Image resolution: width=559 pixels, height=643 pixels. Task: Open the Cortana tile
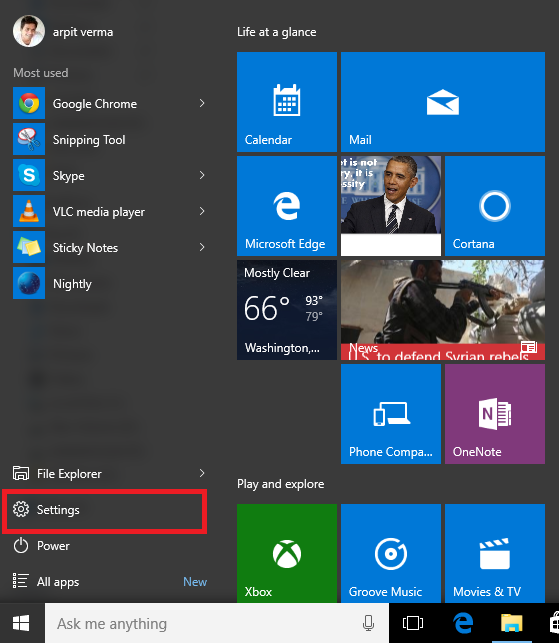[x=495, y=206]
